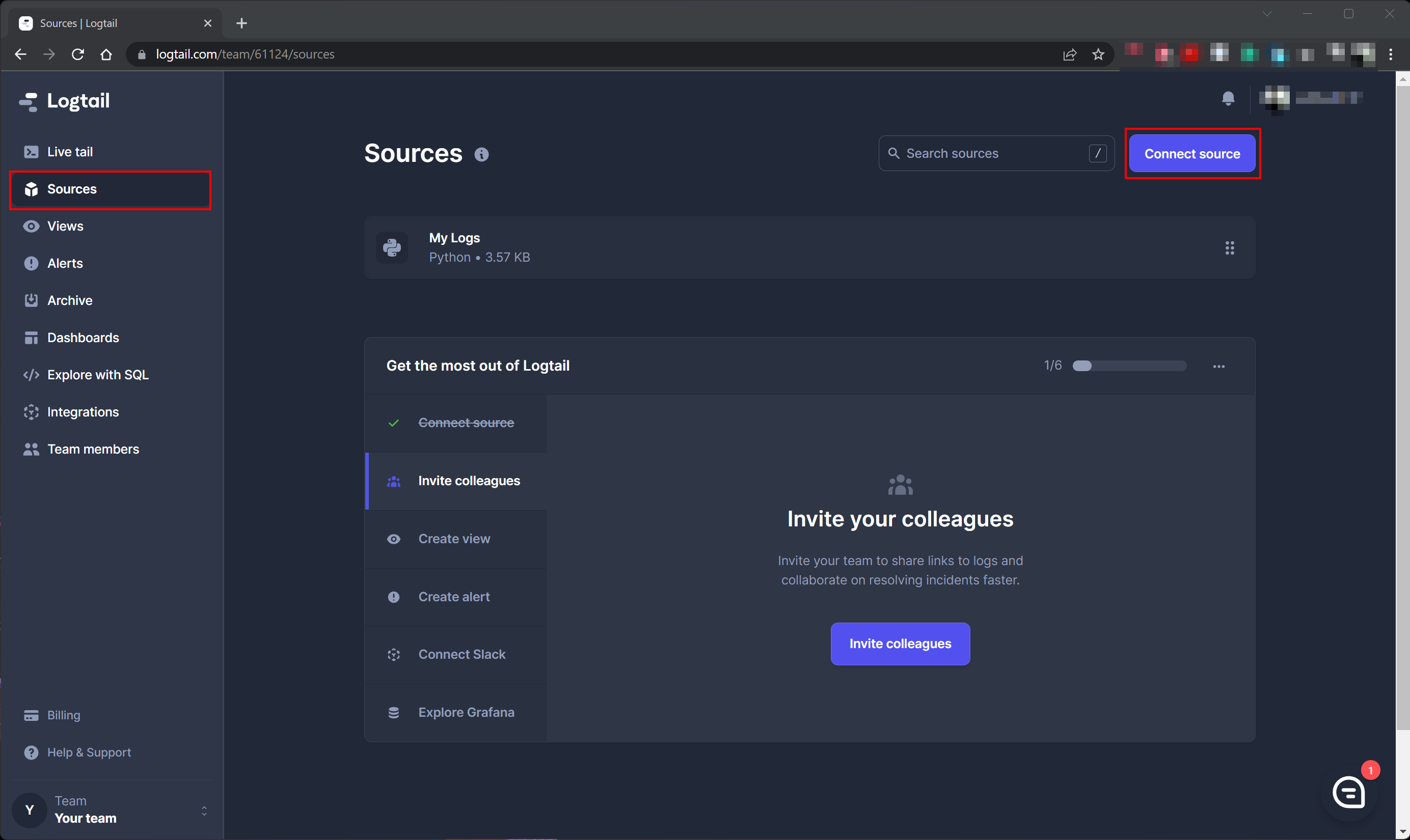The width and height of the screenshot is (1410, 840).
Task: Select the Create view onboarding step
Action: tap(453, 538)
